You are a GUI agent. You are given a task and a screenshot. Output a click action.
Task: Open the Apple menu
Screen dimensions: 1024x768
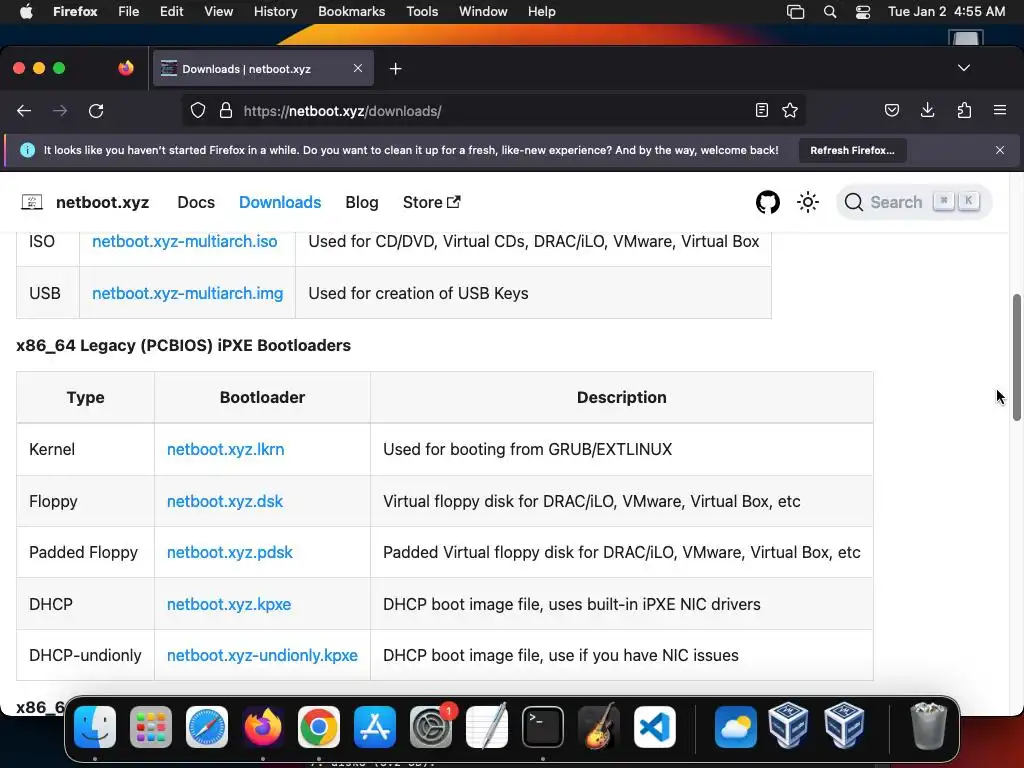[x=26, y=12]
